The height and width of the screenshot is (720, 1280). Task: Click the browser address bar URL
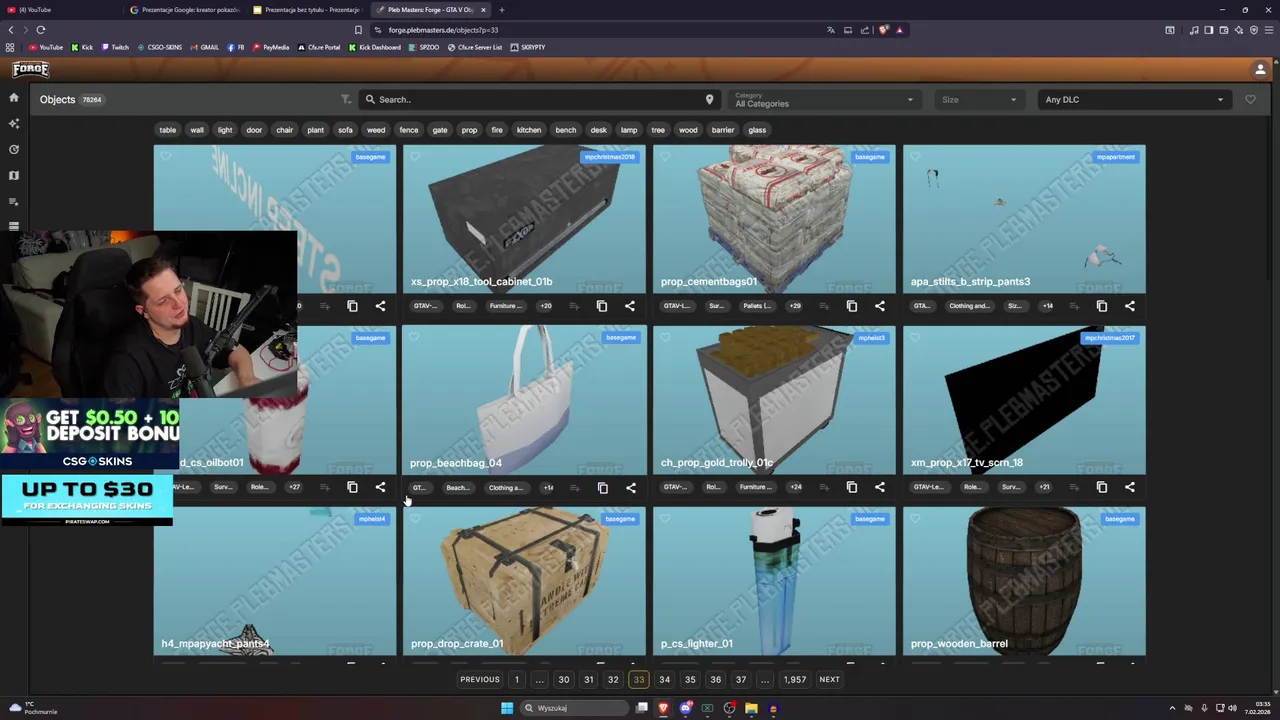click(443, 30)
